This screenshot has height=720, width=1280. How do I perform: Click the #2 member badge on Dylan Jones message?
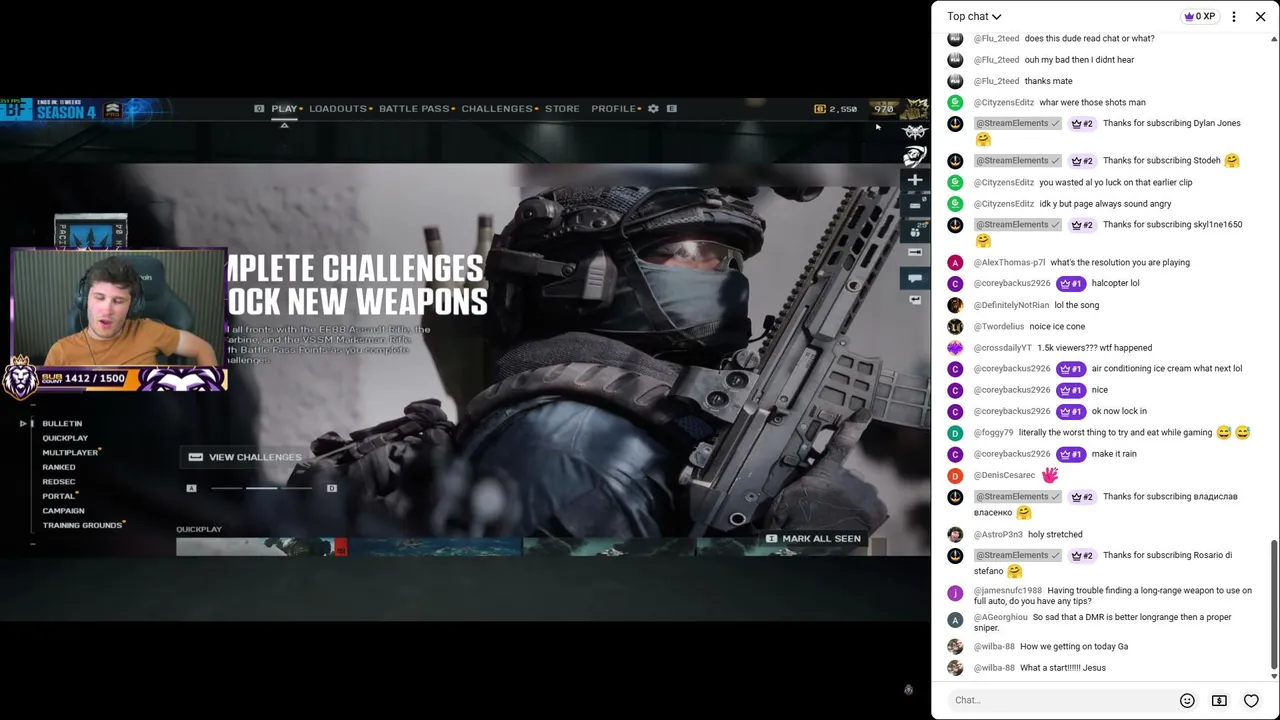click(1082, 124)
